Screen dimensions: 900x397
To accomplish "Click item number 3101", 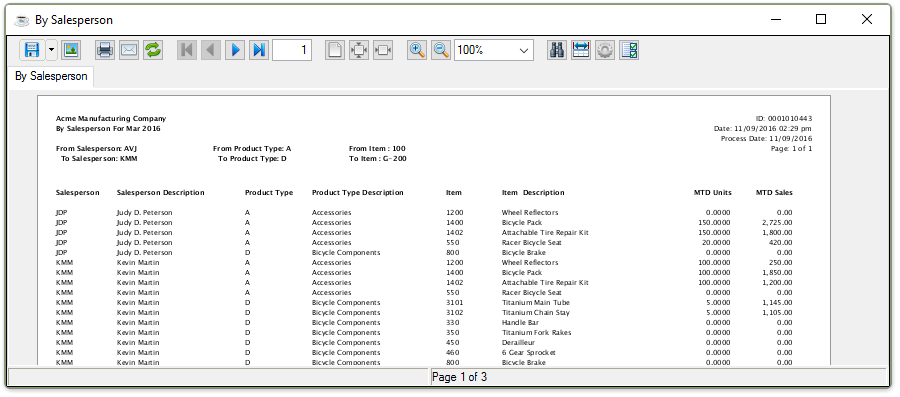I will (x=455, y=302).
